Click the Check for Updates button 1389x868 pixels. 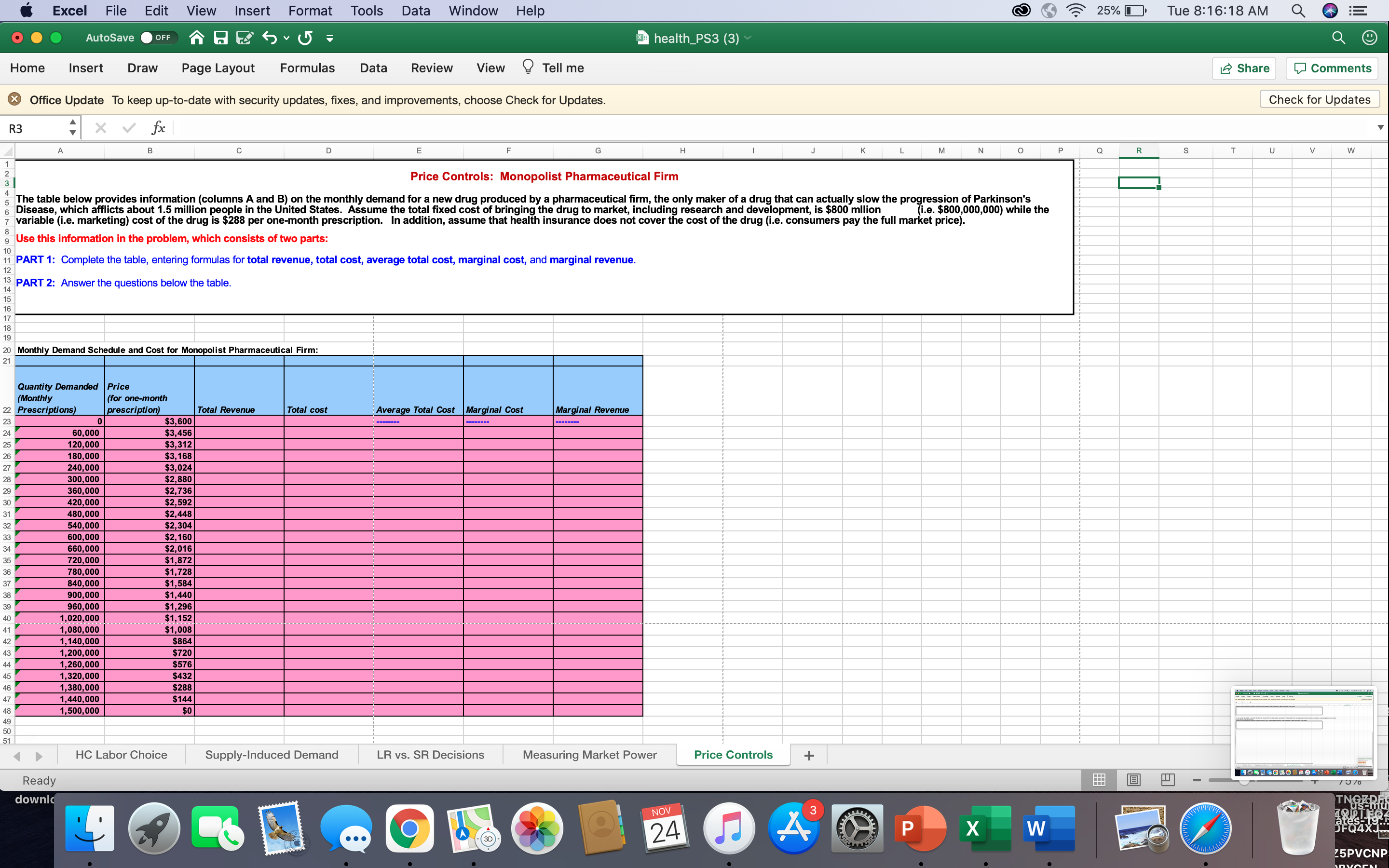coord(1320,99)
